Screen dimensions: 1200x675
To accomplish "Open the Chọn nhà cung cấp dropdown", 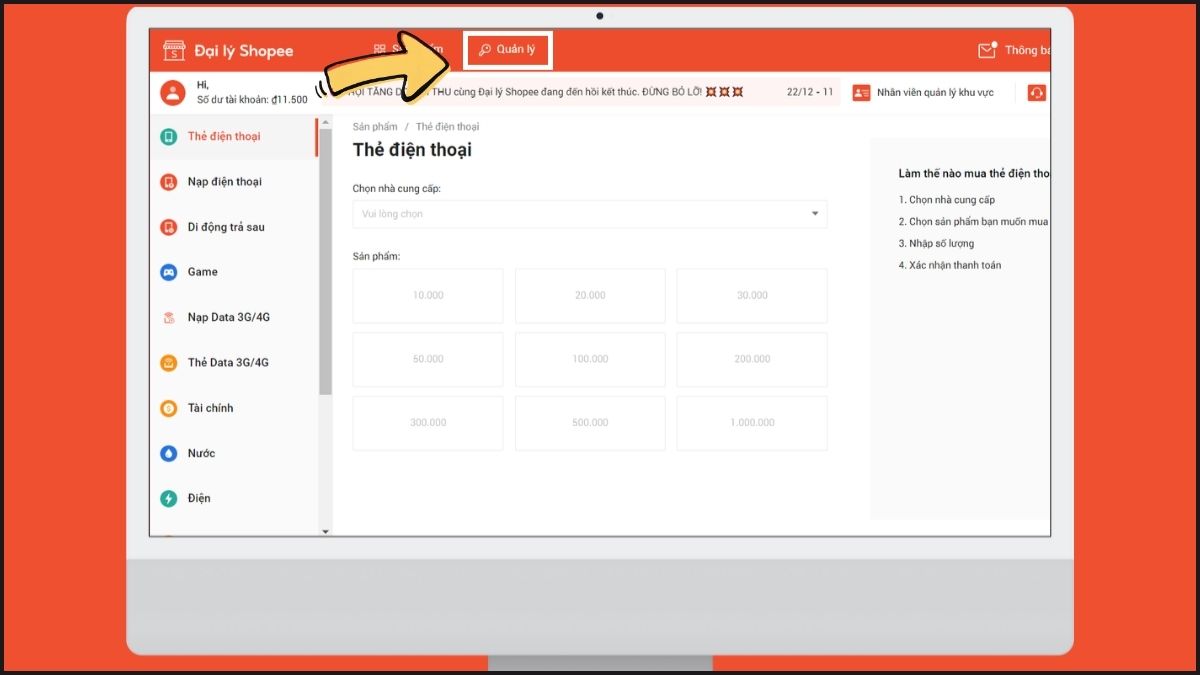I will point(590,214).
